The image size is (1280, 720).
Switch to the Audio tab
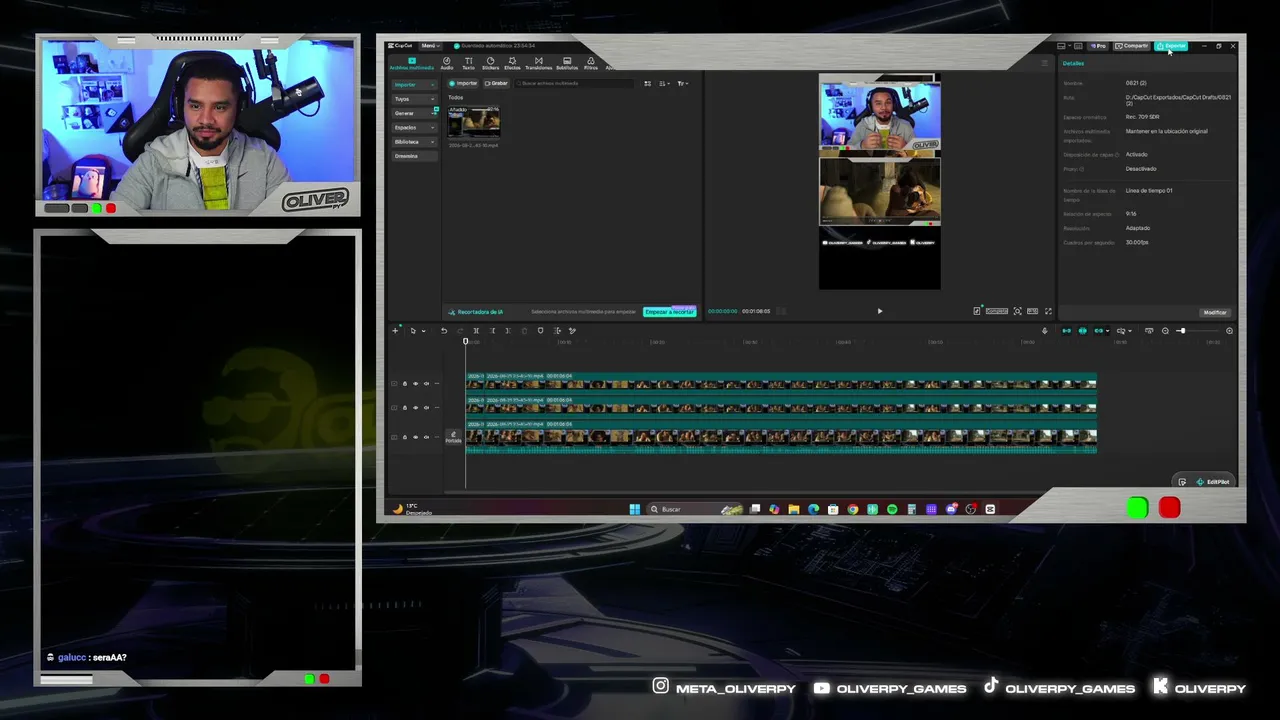(x=447, y=63)
